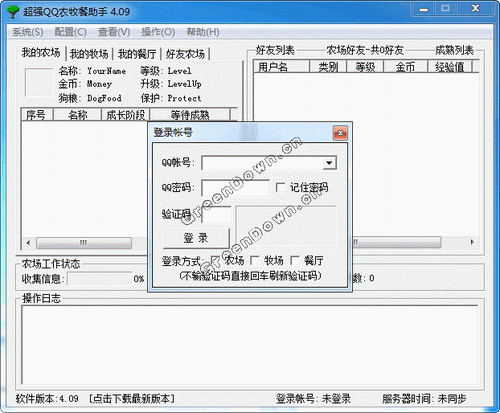Toggle the 农场 login mode checkbox
Screen dimensions: 500x413
pos(216,260)
